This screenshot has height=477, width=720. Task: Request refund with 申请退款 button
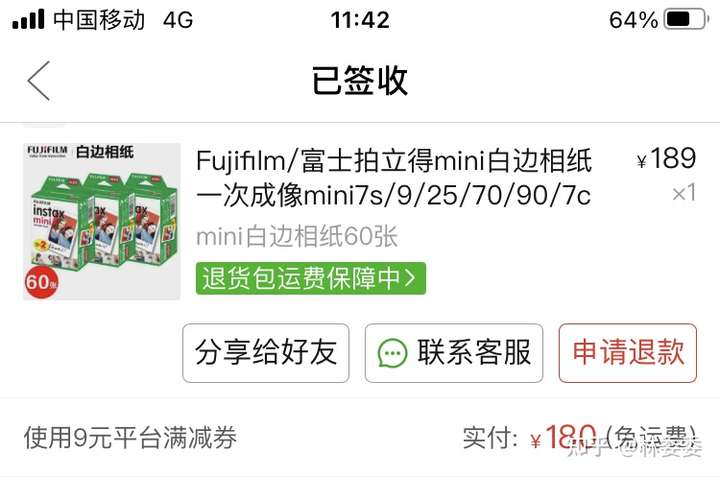click(628, 353)
